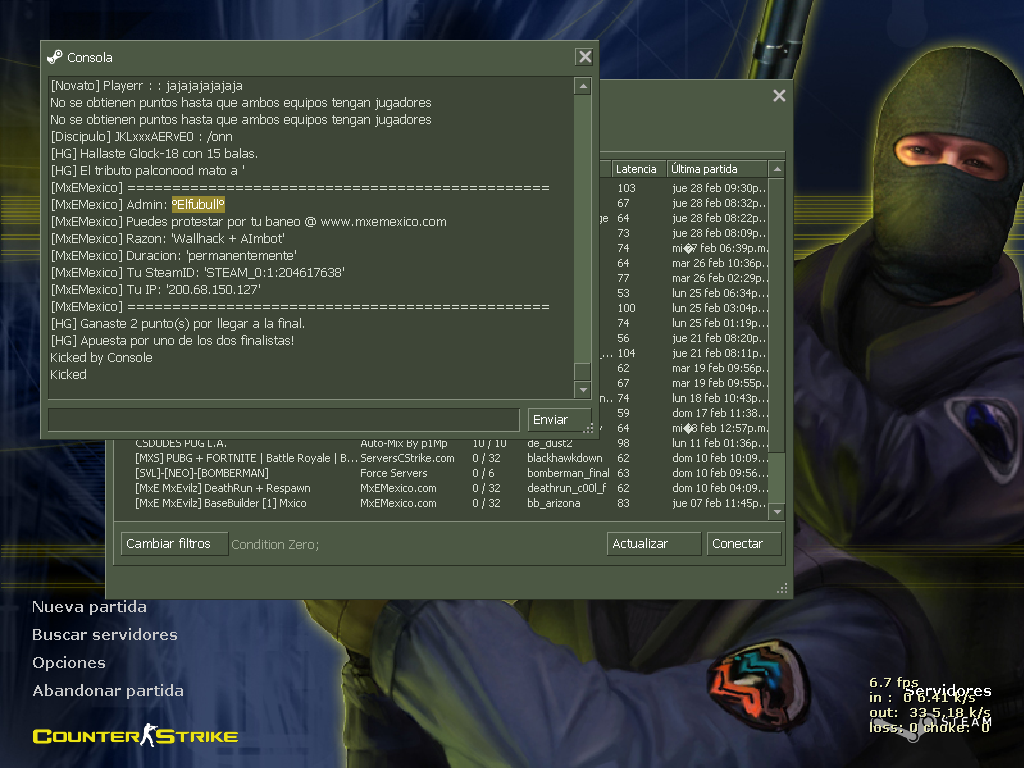Click the server list scroll up arrow

coord(777,169)
